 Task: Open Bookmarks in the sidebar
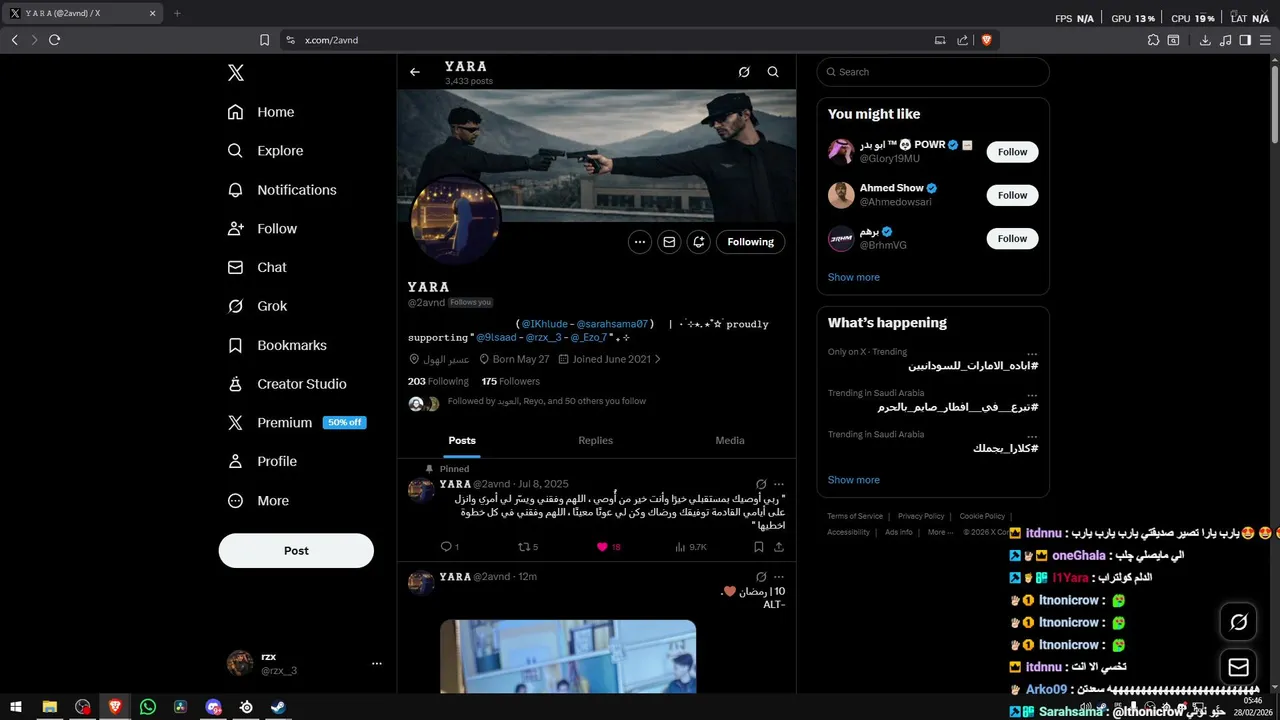pos(277,345)
